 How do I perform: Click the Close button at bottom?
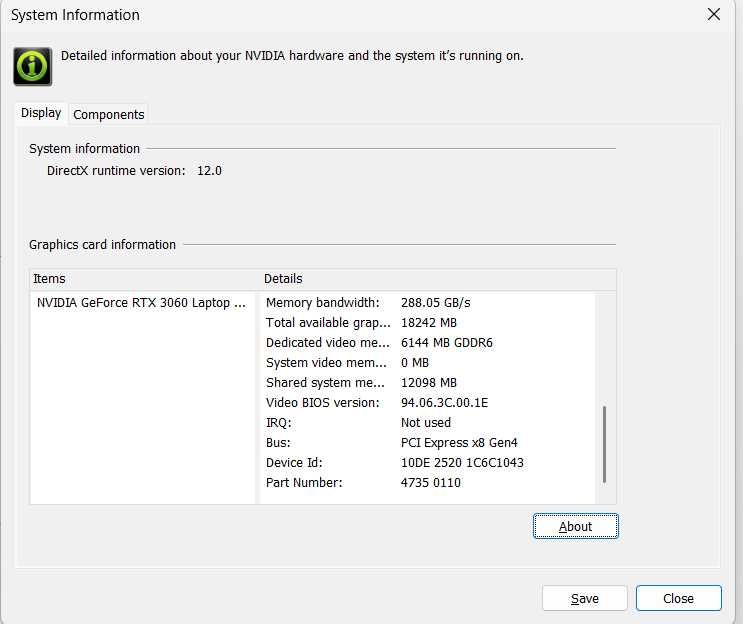pyautogui.click(x=678, y=598)
